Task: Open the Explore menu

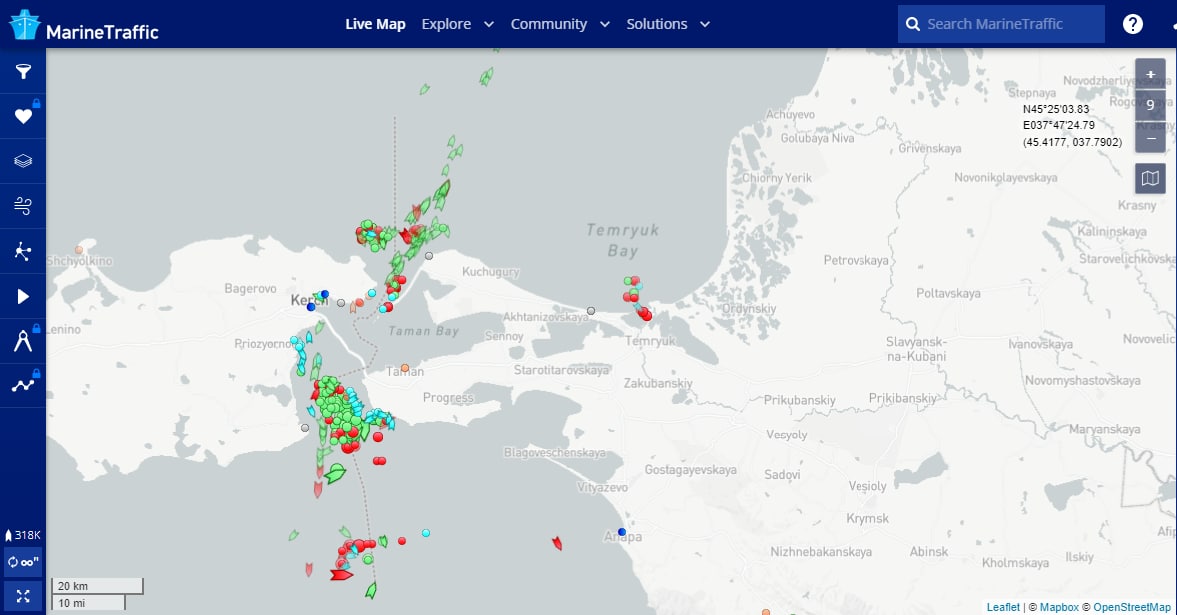Action: (446, 24)
